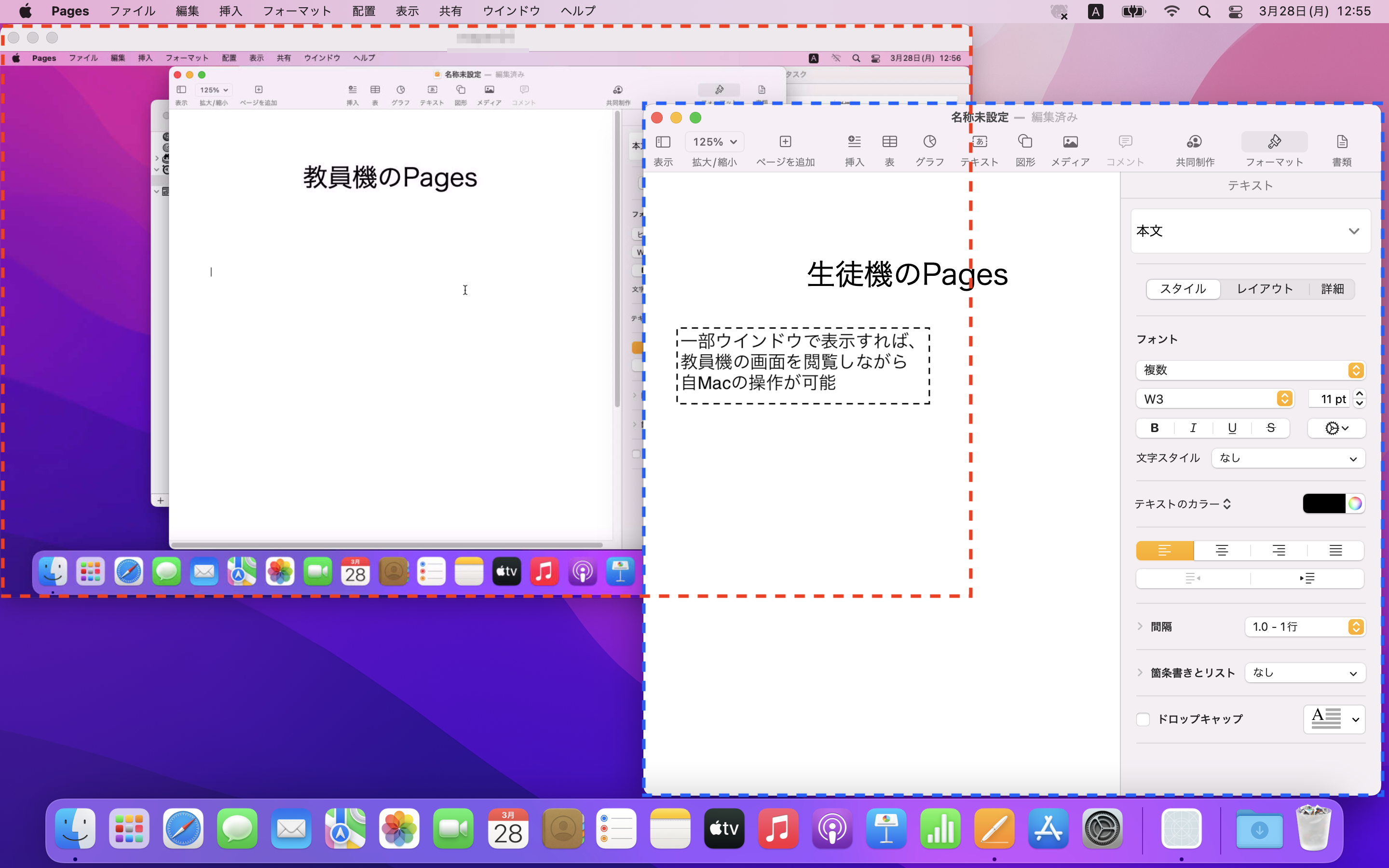The width and height of the screenshot is (1389, 868).
Task: Open the W3 font weight dropdown
Action: tap(1214, 399)
